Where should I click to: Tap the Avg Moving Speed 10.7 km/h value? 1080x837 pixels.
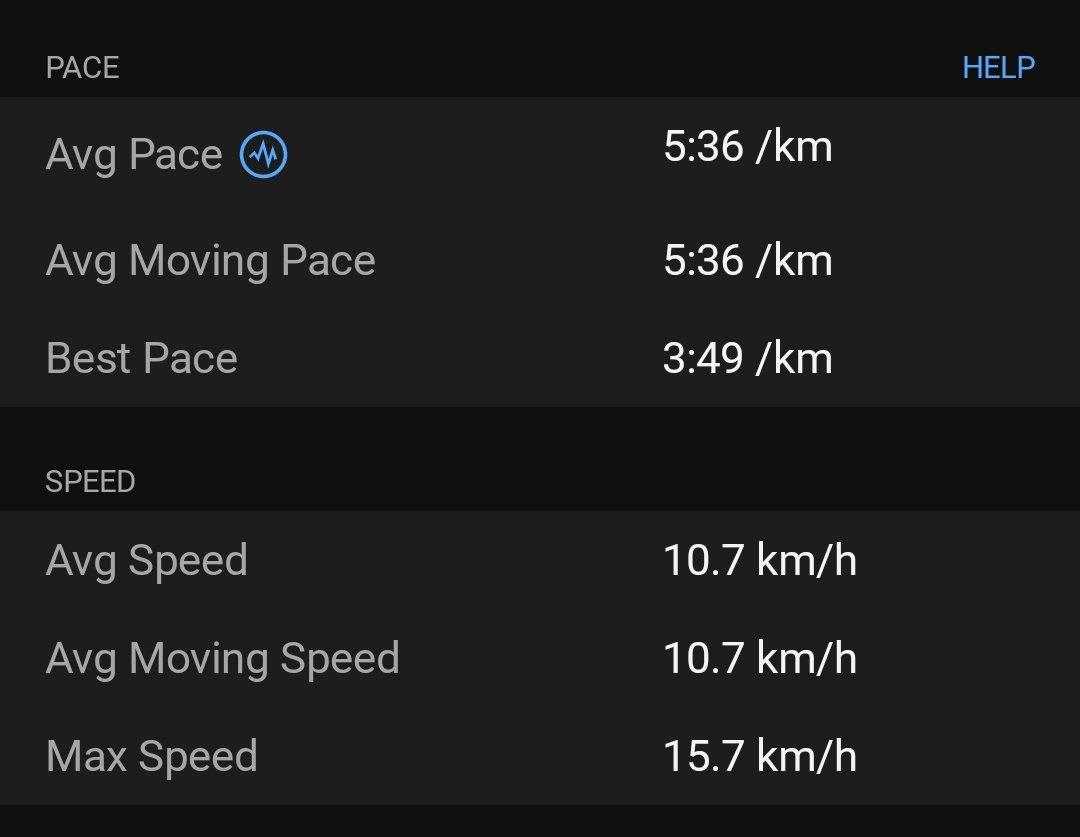(759, 659)
